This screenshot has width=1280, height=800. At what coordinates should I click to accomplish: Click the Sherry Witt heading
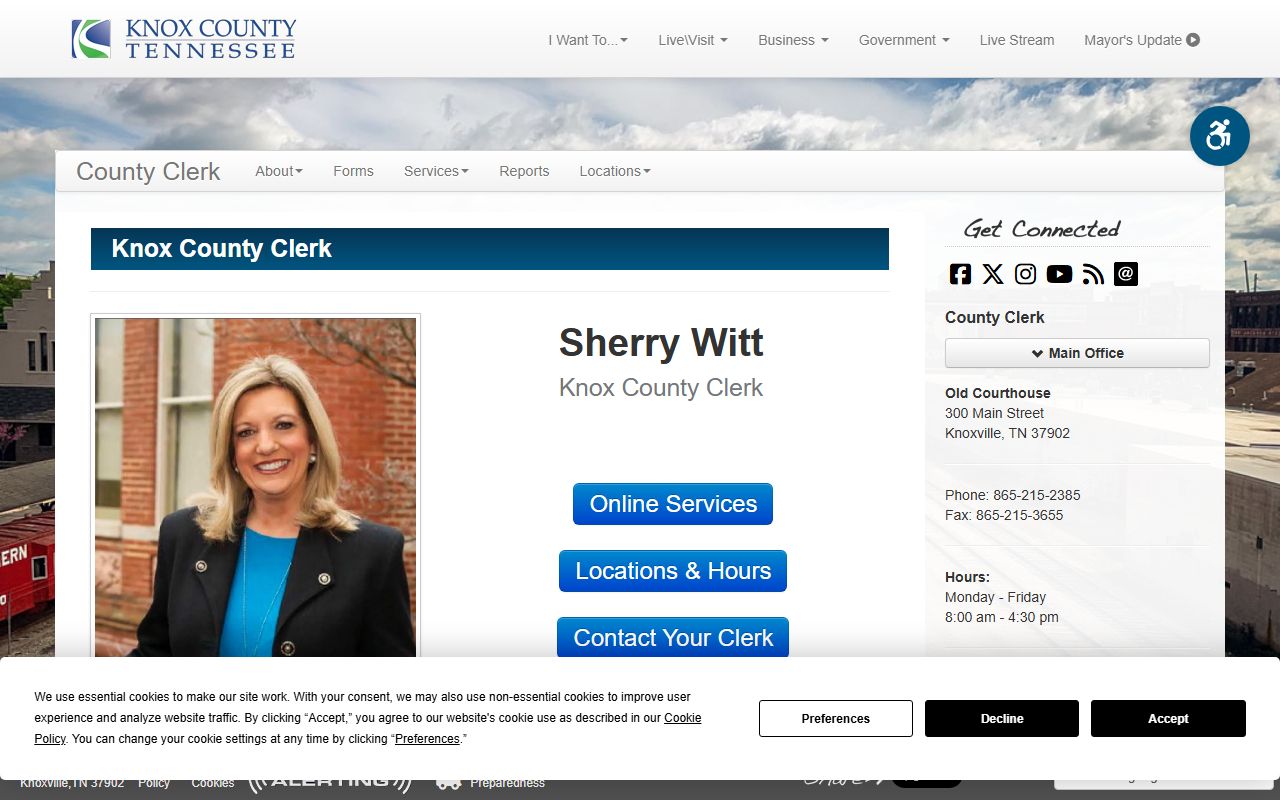coord(661,343)
